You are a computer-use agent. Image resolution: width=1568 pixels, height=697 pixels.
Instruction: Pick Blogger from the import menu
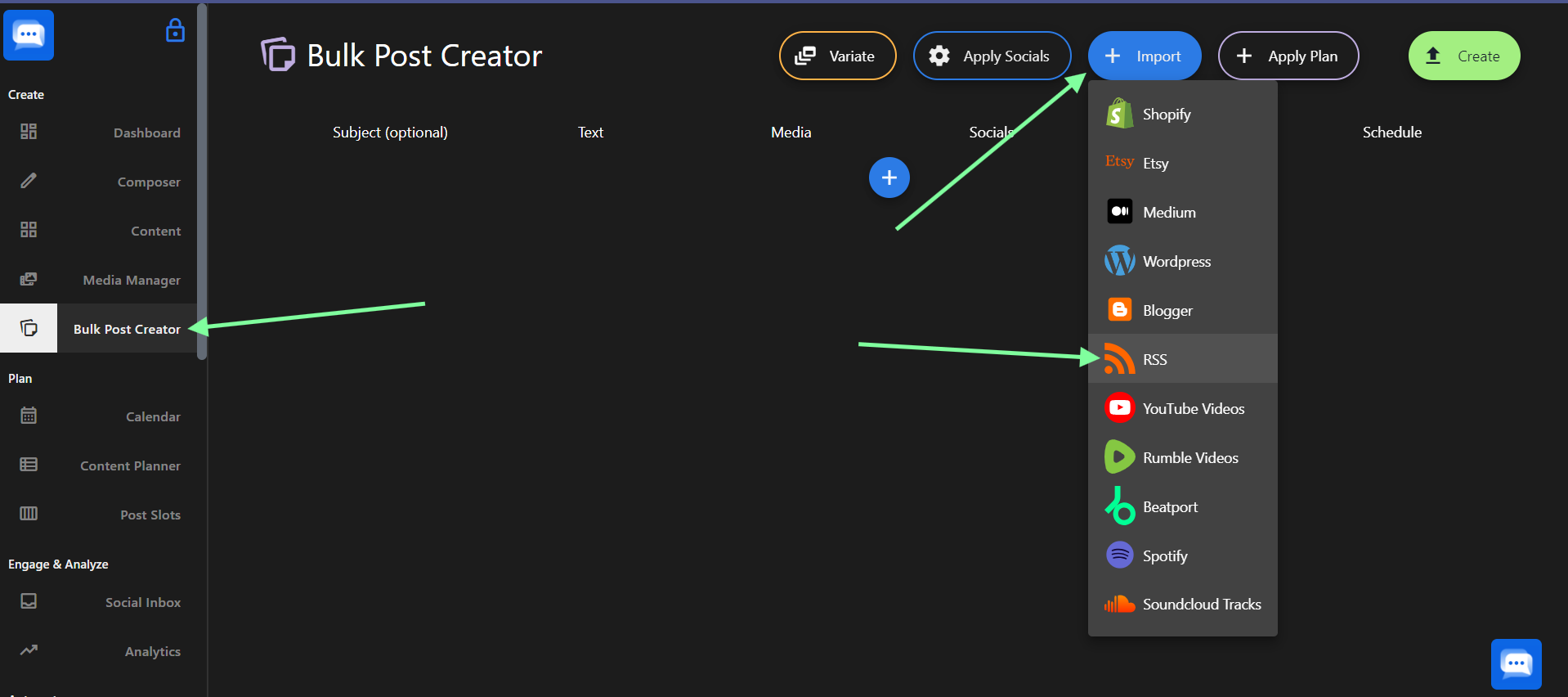click(1183, 310)
